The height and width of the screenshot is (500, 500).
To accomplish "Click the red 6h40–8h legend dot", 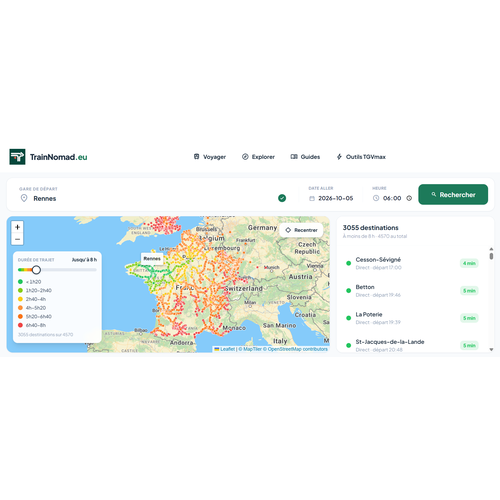I will (20, 325).
